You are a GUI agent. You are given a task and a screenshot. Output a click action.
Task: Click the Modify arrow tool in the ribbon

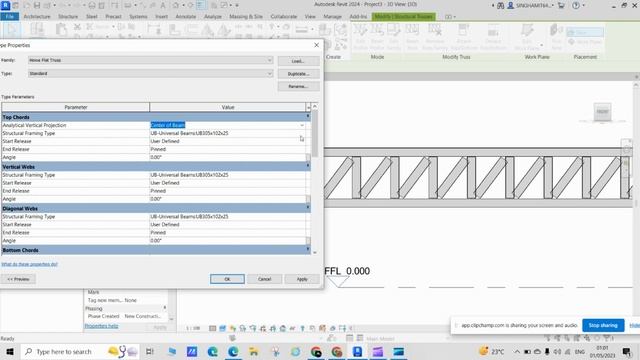pos(11,31)
